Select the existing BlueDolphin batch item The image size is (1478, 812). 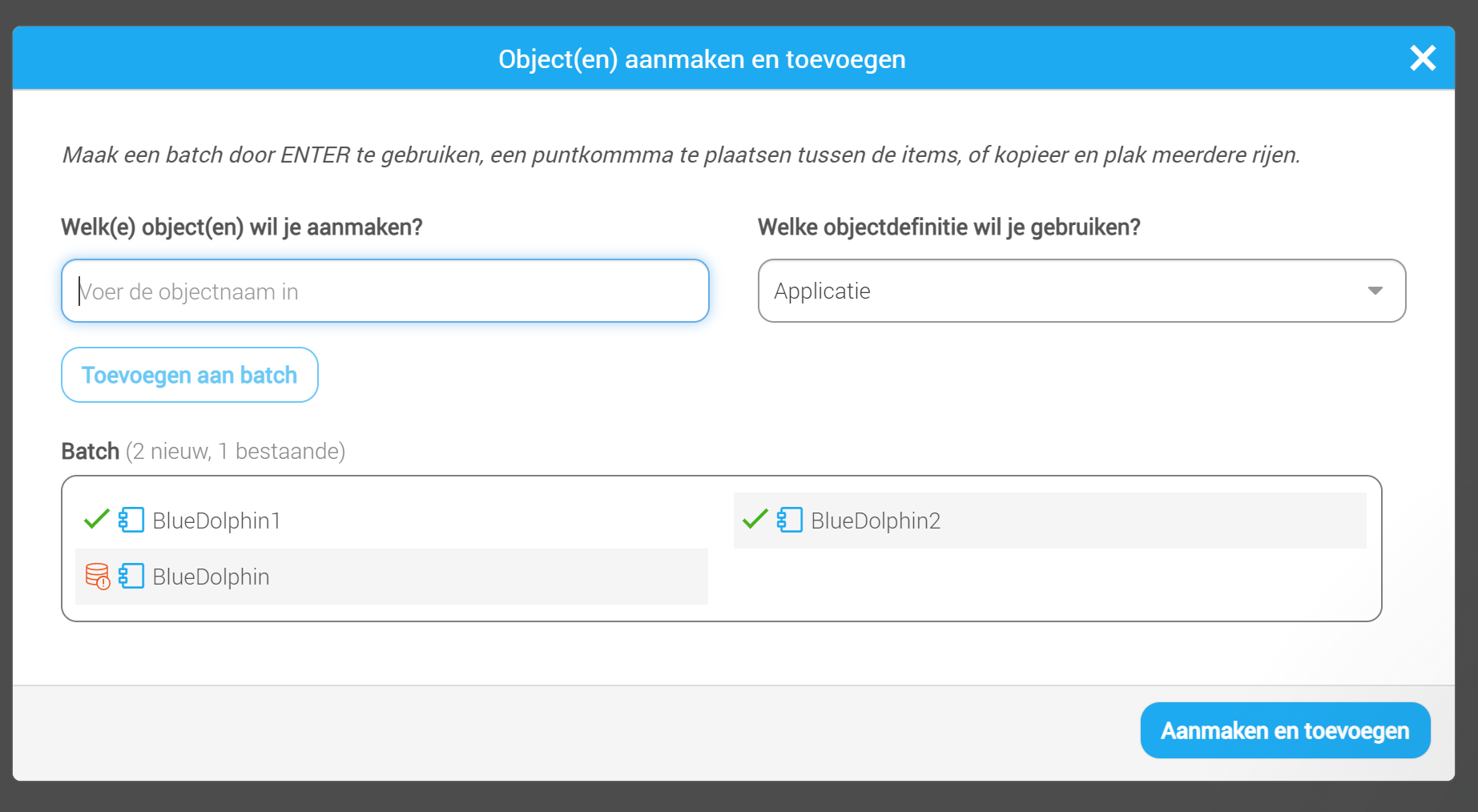(x=392, y=577)
